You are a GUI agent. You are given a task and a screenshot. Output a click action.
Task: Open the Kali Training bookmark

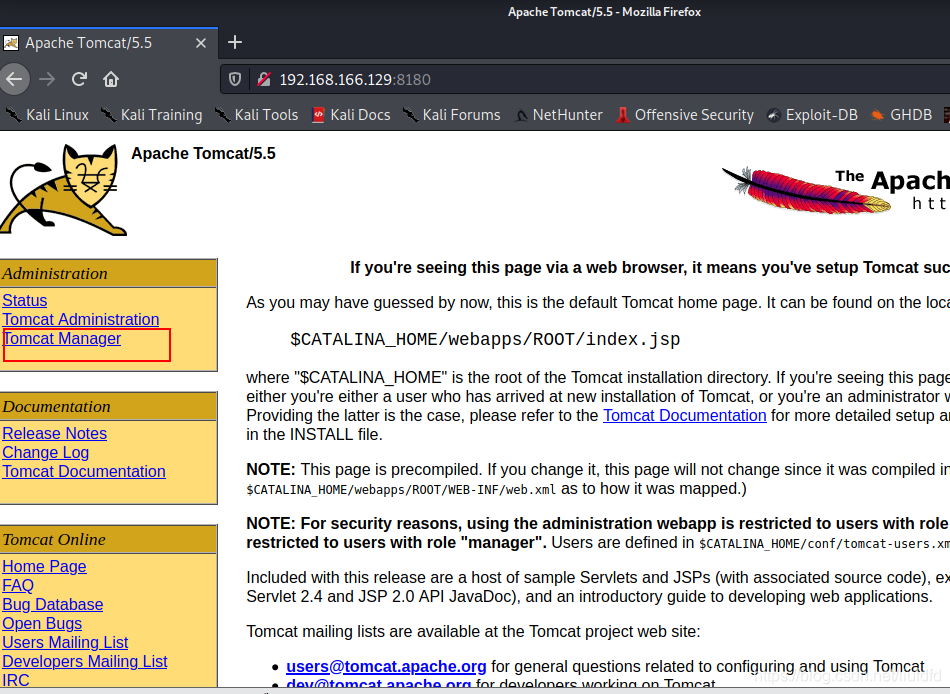(x=151, y=115)
